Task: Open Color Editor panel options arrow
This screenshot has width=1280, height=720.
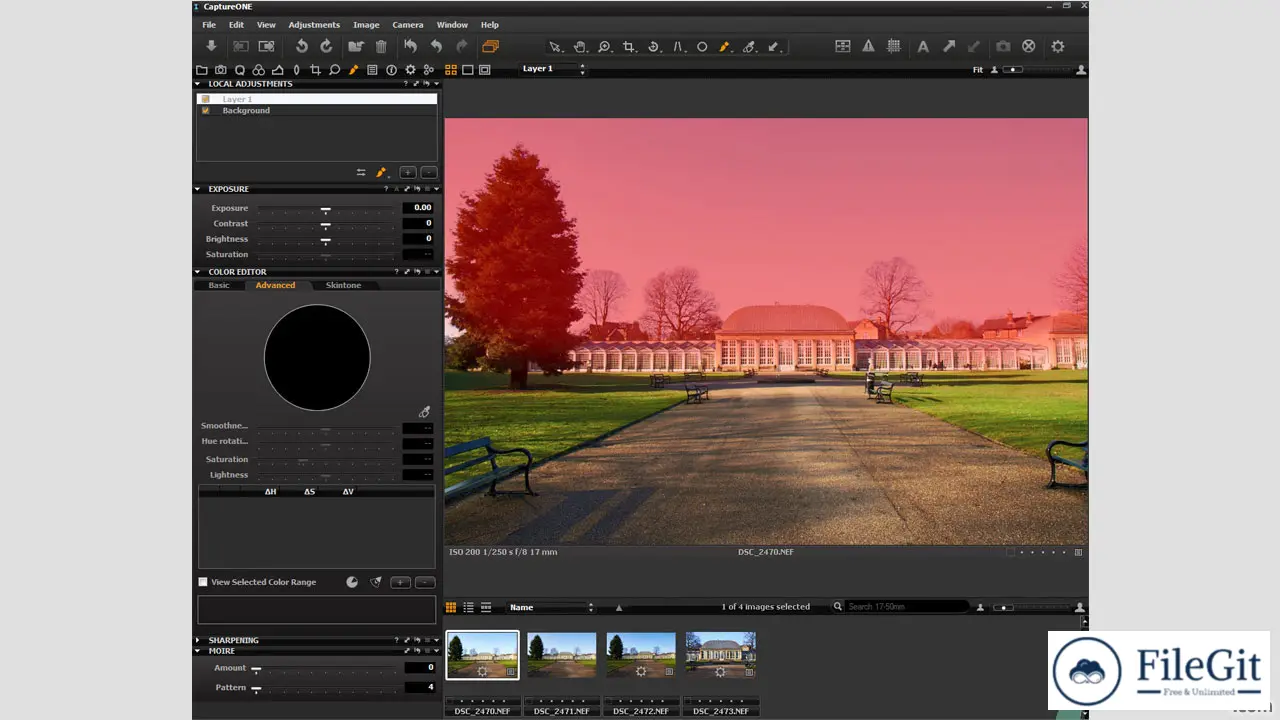Action: click(x=437, y=272)
